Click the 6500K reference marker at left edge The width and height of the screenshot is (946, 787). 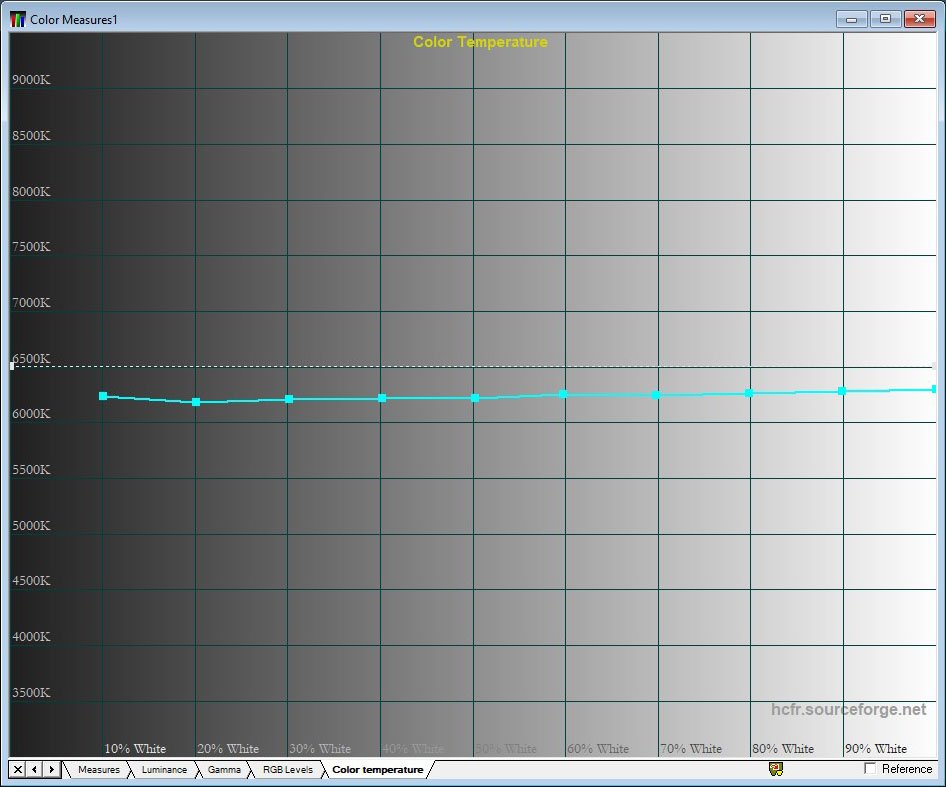[x=12, y=366]
